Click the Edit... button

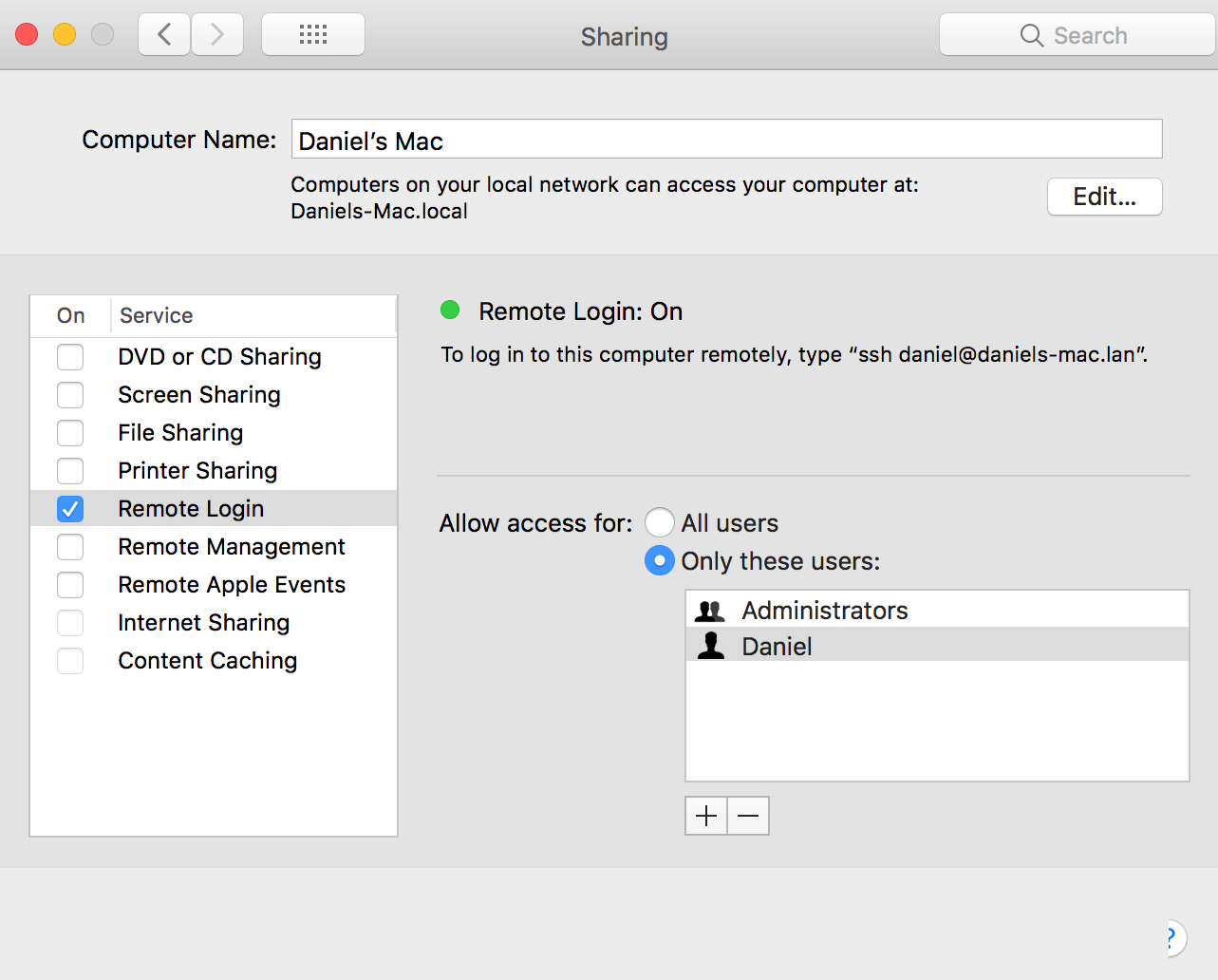pos(1105,197)
